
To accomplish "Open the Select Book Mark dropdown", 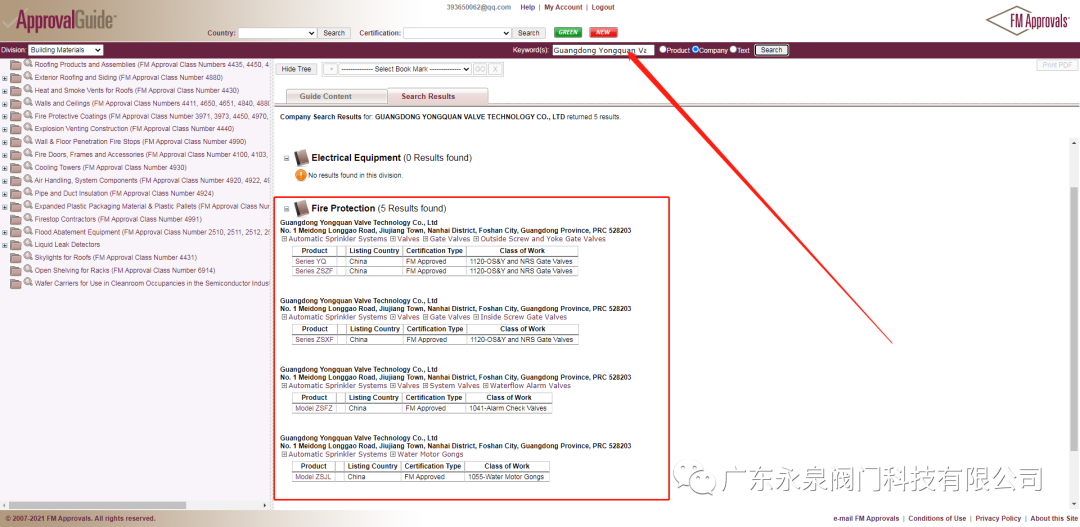I will point(404,69).
